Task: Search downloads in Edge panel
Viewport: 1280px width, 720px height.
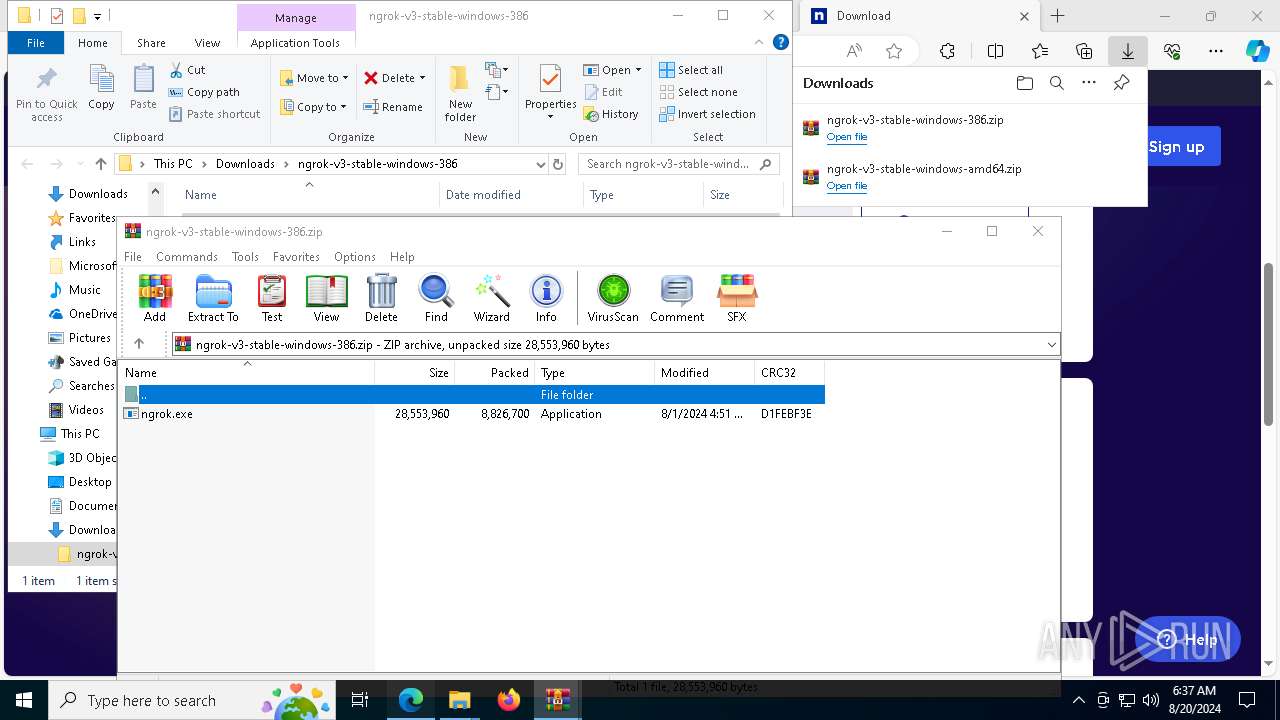Action: click(x=1057, y=83)
